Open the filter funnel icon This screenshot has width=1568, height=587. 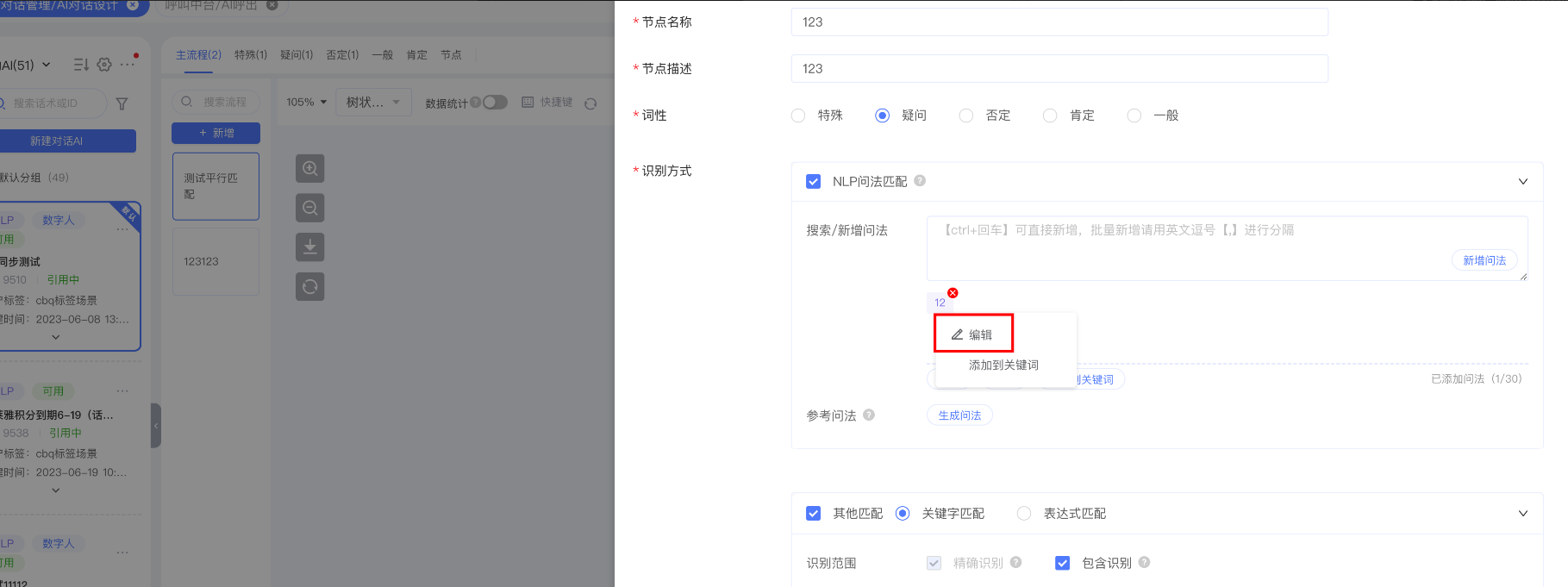point(122,103)
